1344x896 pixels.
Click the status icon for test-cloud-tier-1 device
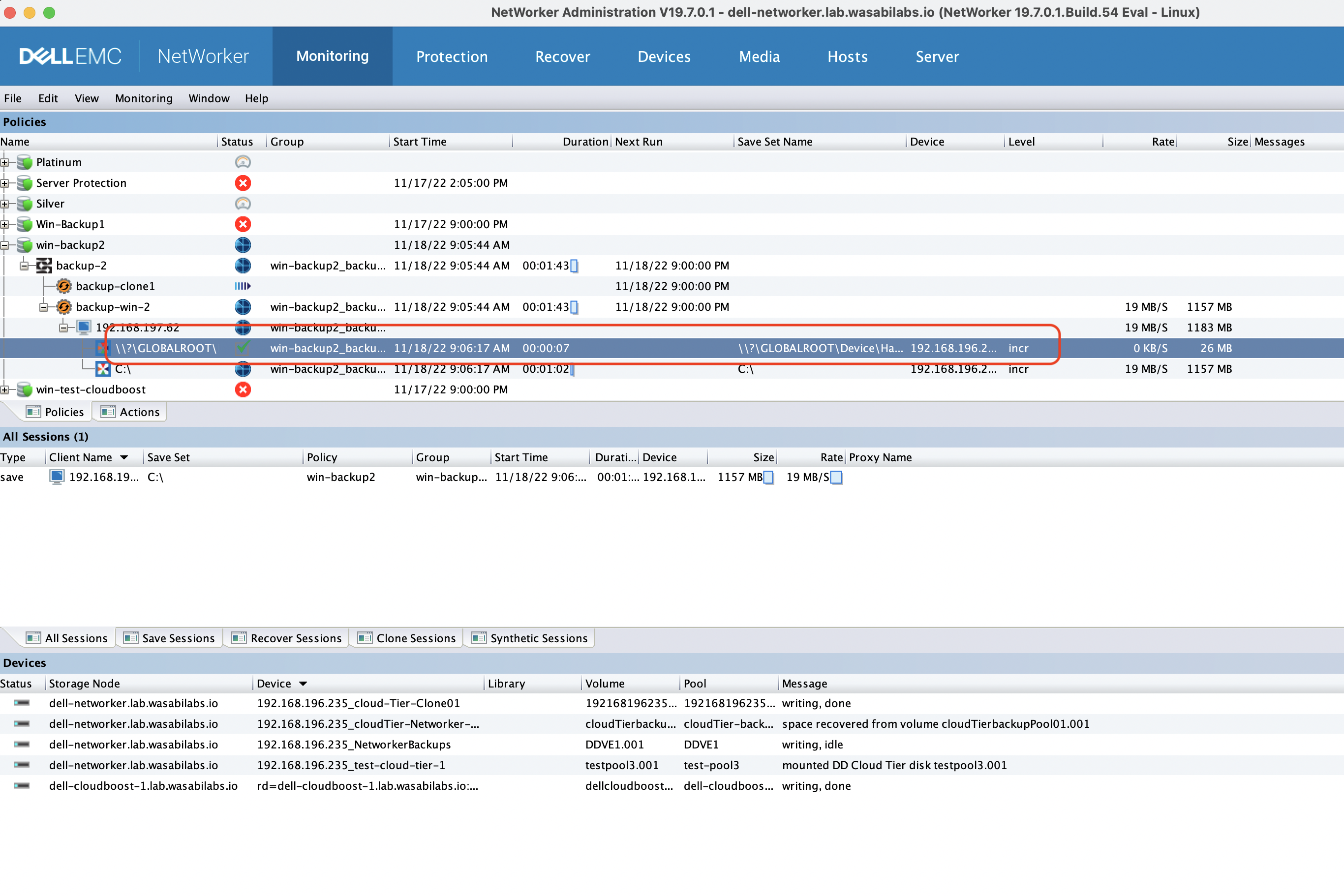click(22, 765)
